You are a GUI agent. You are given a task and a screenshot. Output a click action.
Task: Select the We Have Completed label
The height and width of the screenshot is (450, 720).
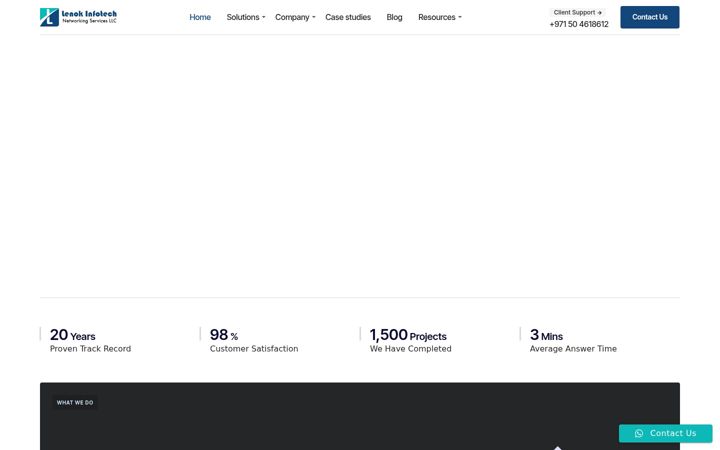click(x=411, y=349)
